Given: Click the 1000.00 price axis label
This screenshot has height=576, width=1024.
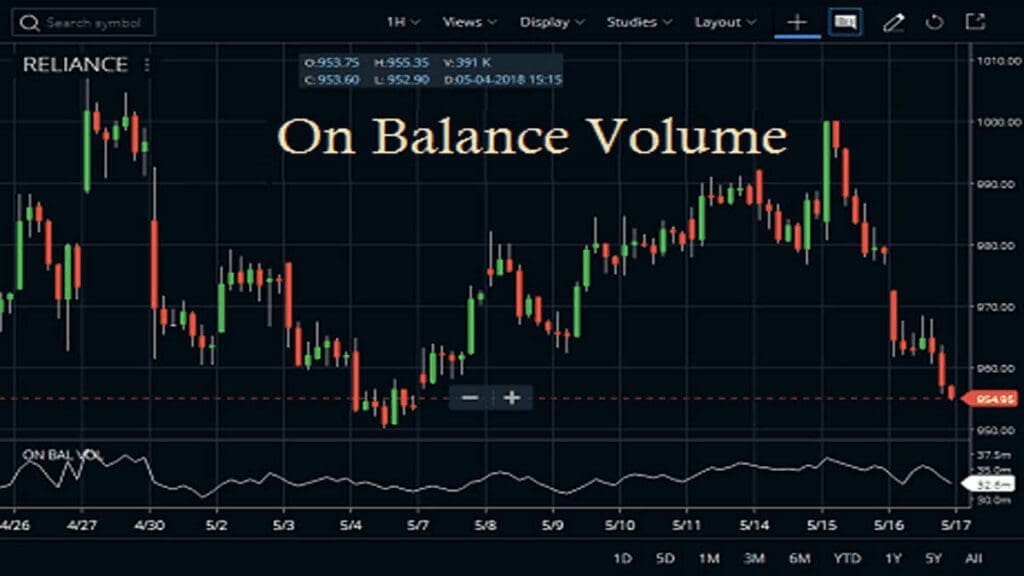Looking at the screenshot, I should (x=999, y=122).
